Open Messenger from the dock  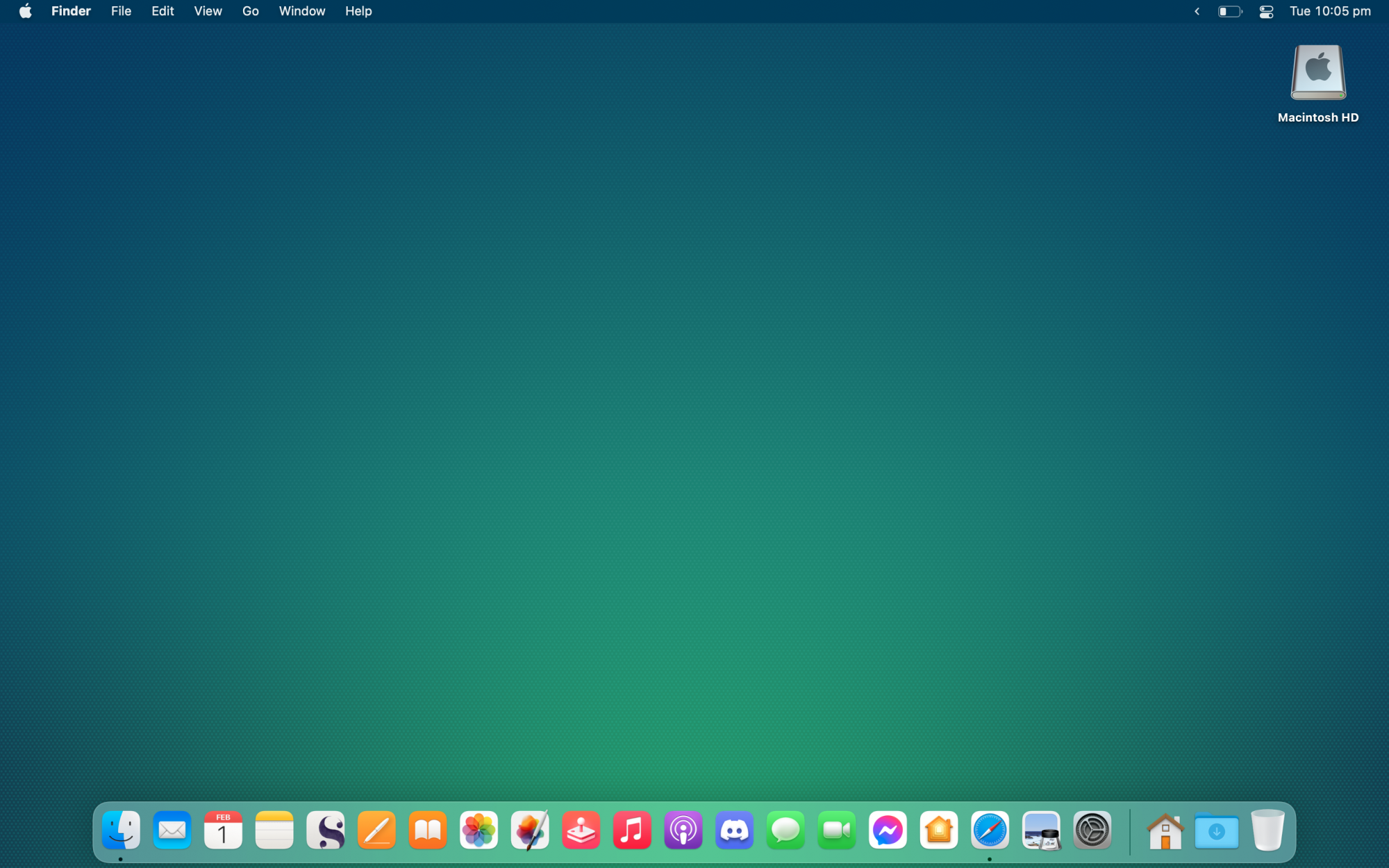(888, 830)
